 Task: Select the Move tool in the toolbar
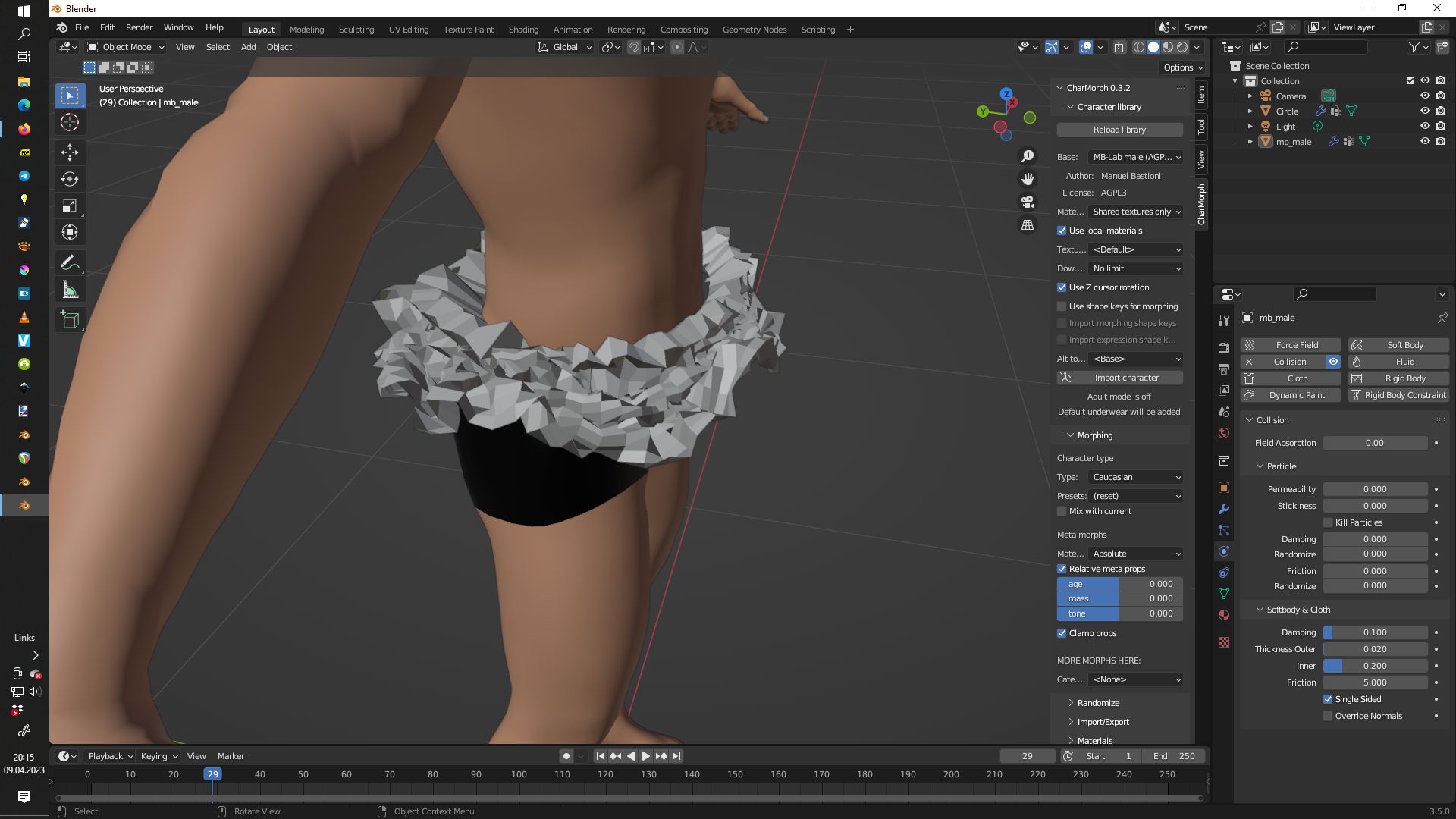(x=70, y=152)
